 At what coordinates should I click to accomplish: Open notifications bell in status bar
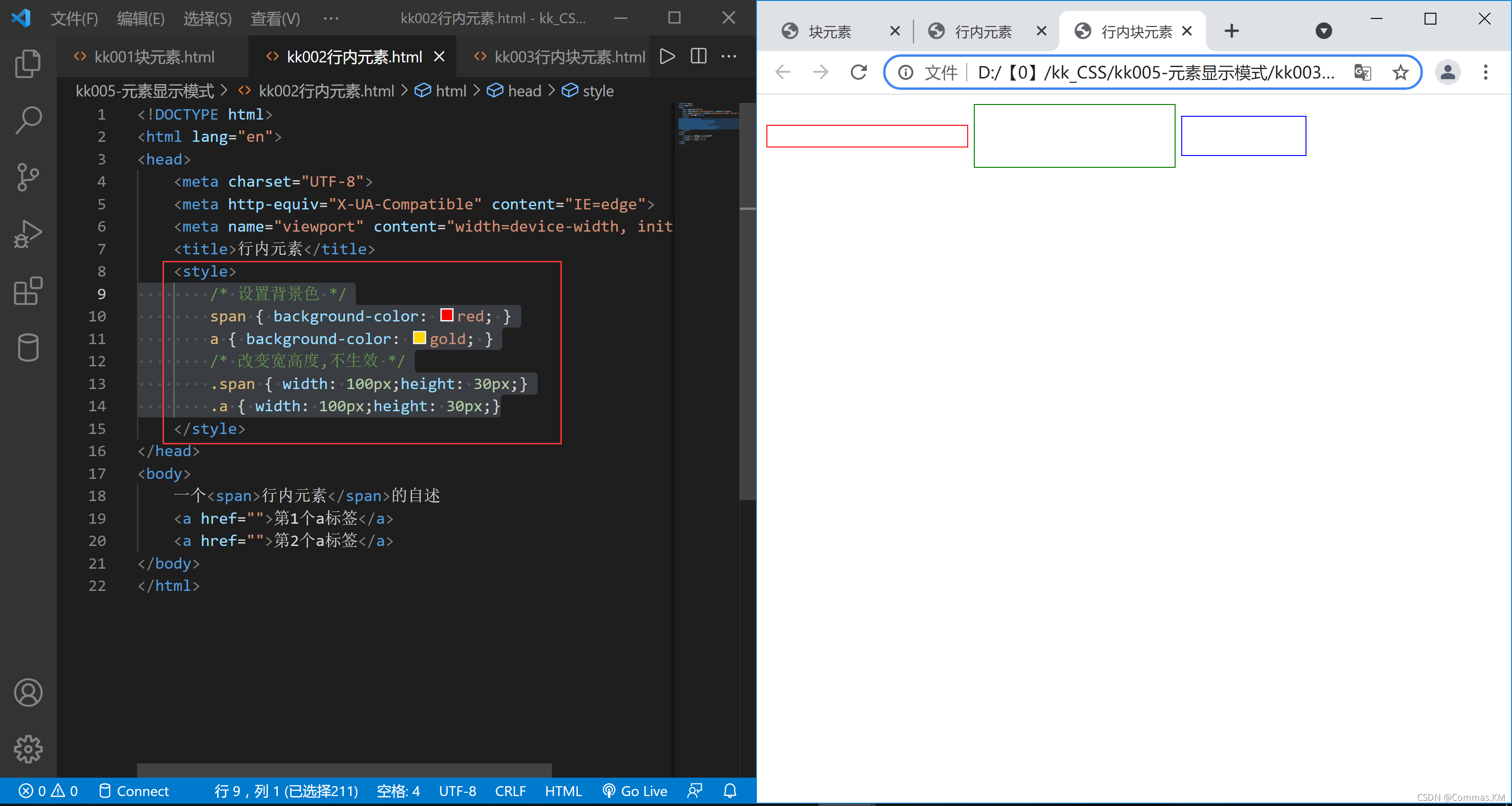730,791
